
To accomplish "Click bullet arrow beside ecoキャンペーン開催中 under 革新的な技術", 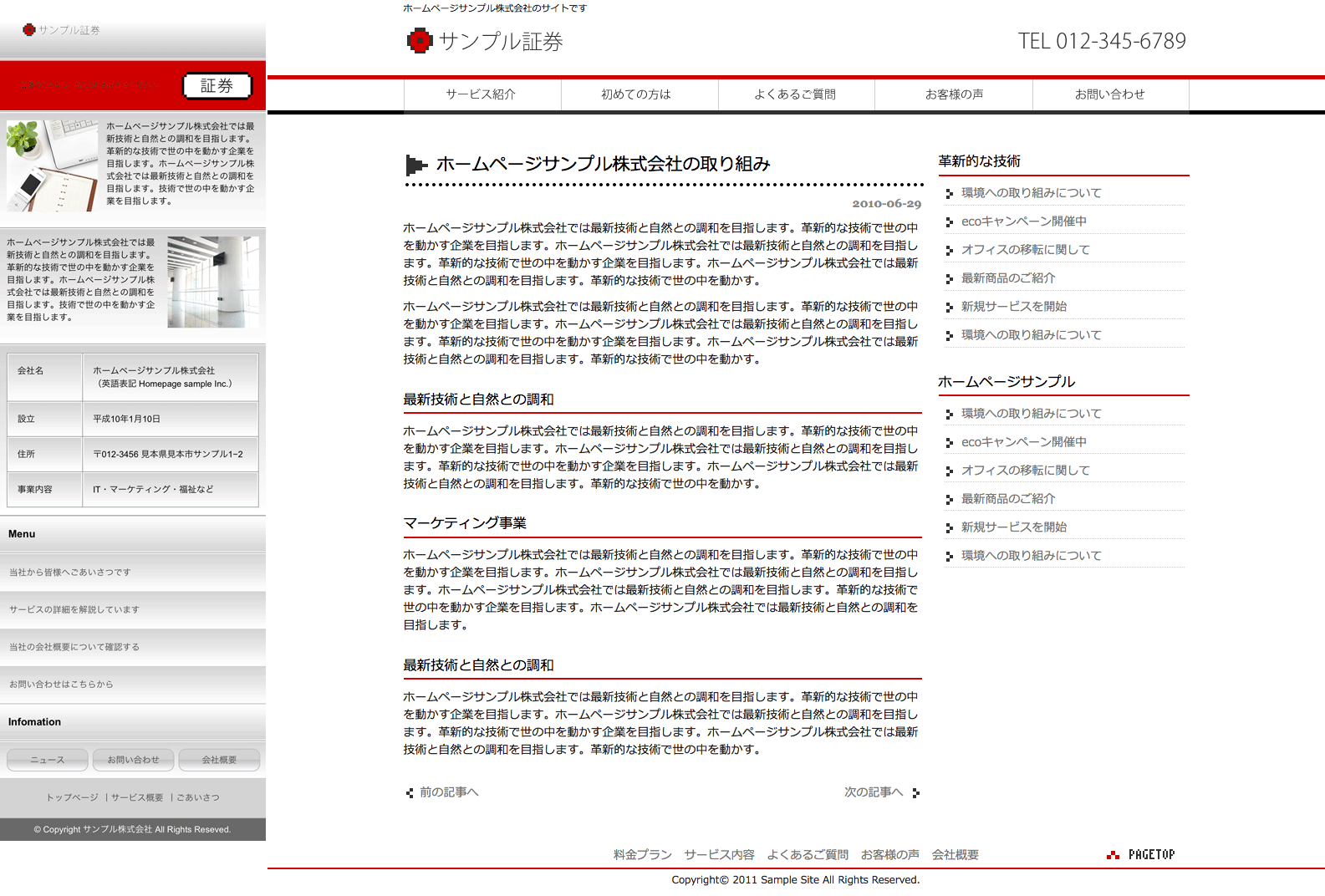I will [949, 222].
